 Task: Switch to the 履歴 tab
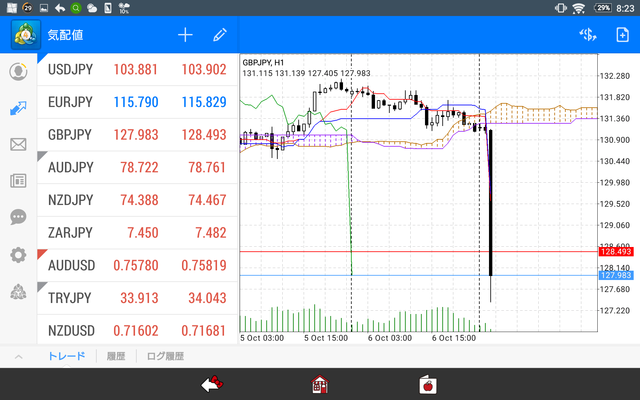coord(116,356)
